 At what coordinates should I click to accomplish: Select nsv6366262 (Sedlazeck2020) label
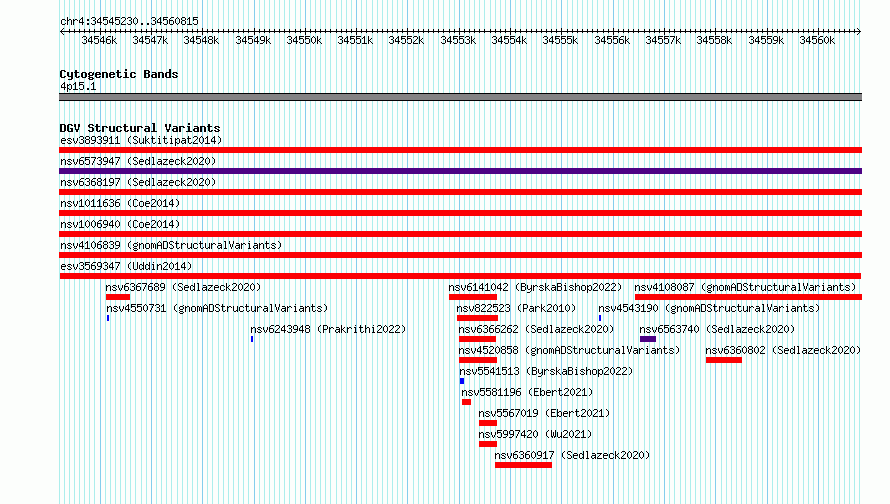[x=536, y=329]
